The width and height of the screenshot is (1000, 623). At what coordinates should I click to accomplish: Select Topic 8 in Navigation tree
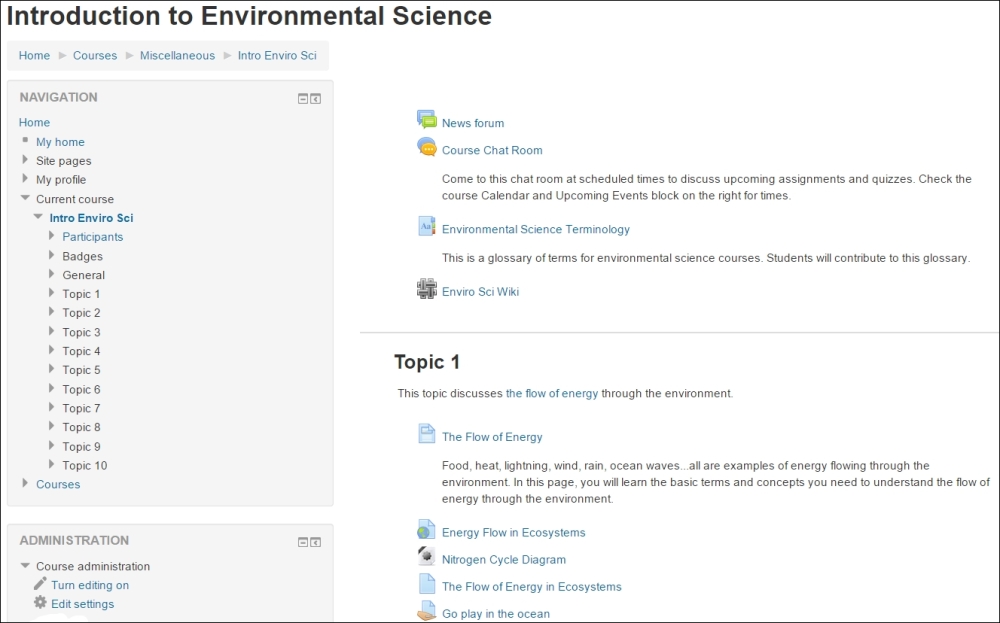pyautogui.click(x=81, y=427)
